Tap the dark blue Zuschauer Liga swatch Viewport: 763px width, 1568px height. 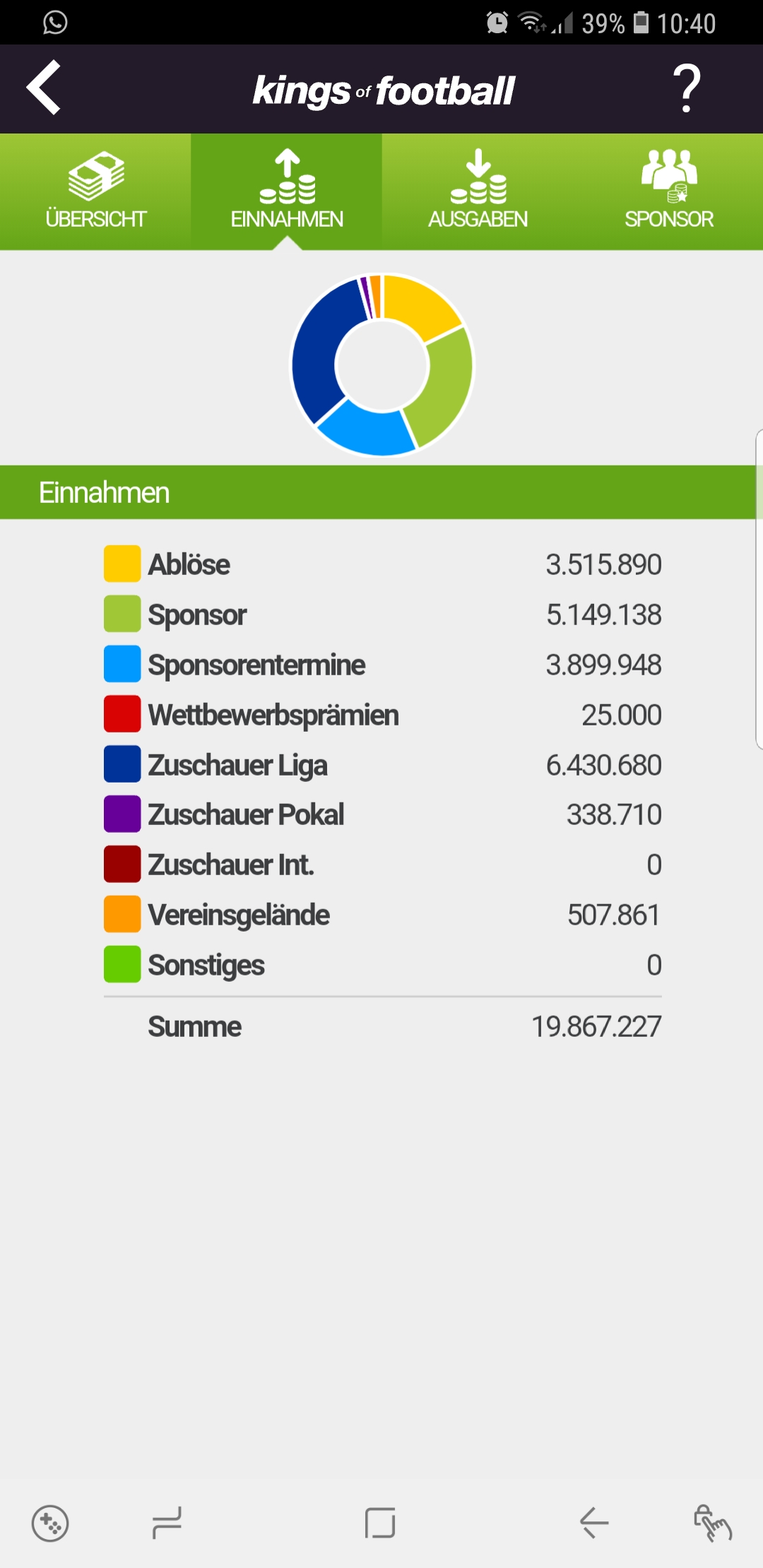(122, 764)
